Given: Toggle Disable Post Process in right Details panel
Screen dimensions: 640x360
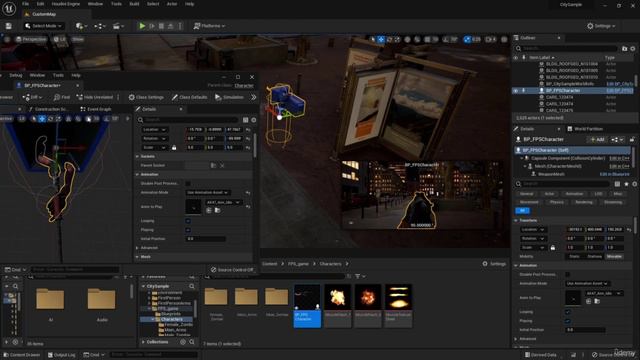Looking at the screenshot, I should point(567,274).
